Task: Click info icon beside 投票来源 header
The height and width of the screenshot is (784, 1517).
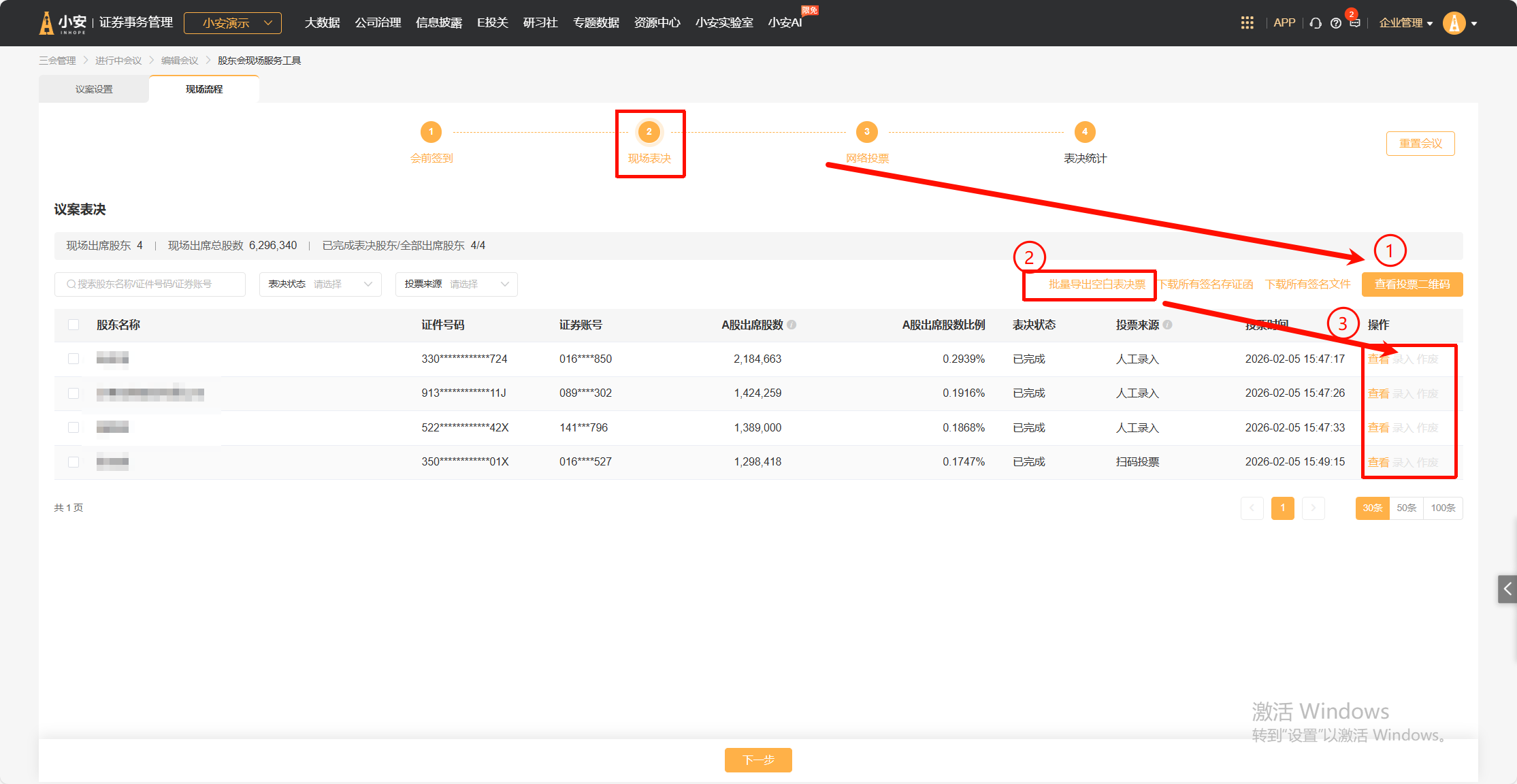Action: [1168, 325]
